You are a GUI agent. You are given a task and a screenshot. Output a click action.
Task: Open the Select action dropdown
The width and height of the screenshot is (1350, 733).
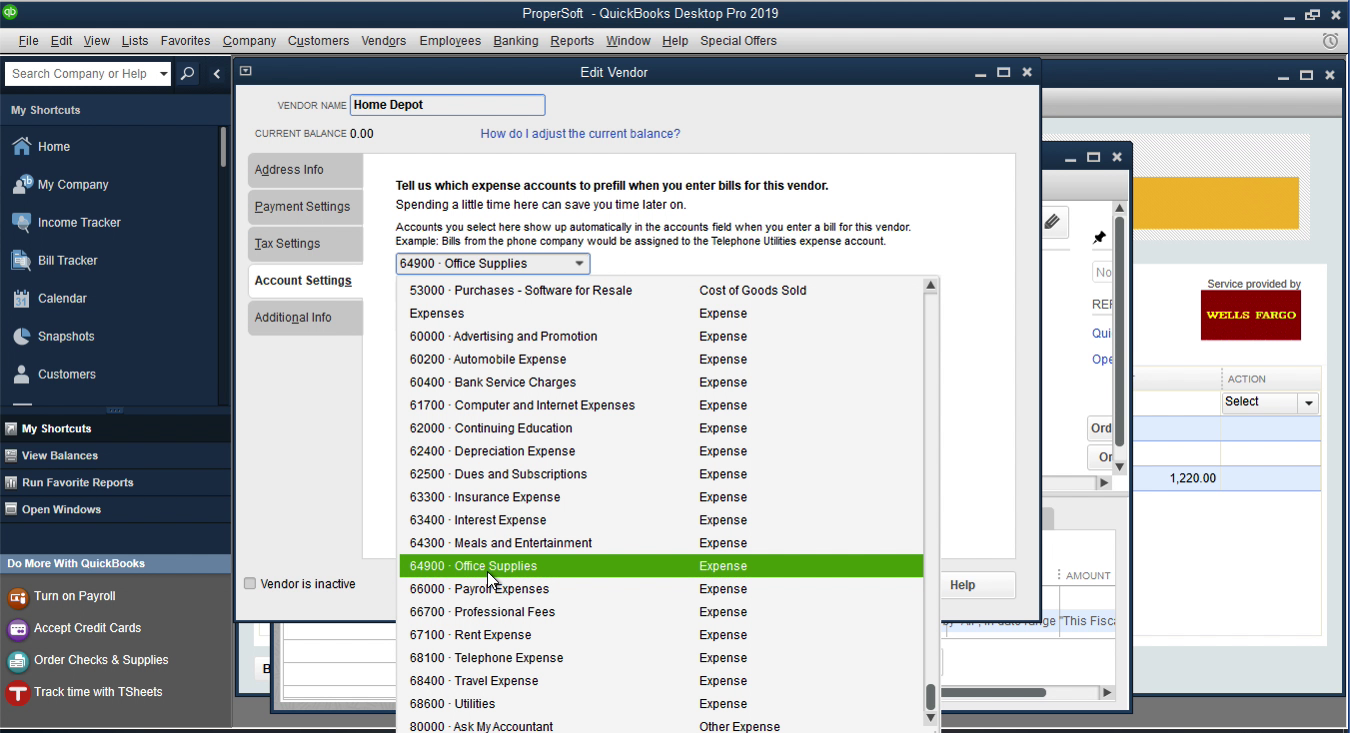(1270, 402)
